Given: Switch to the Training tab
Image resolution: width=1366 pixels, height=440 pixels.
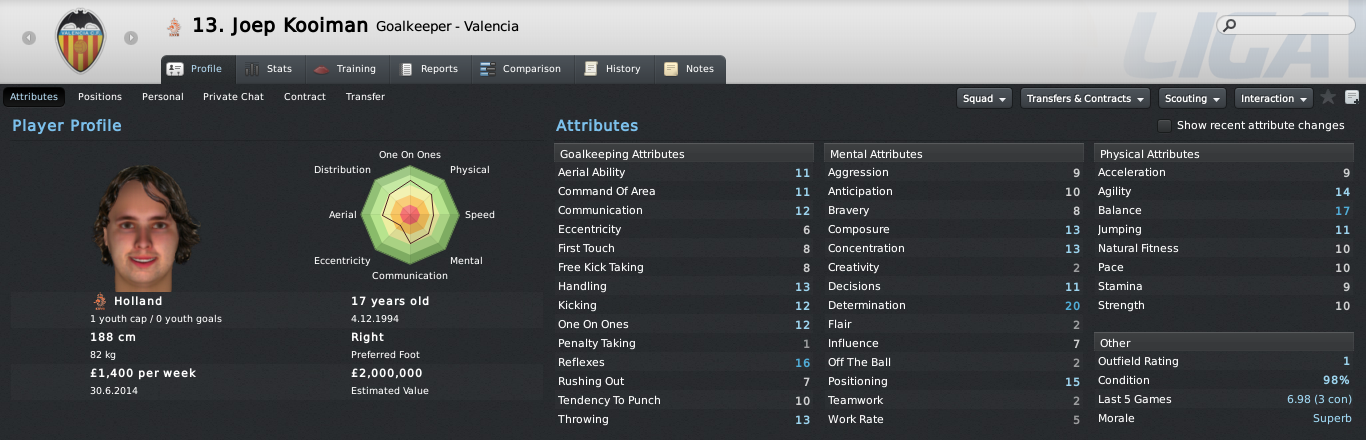Looking at the screenshot, I should [x=345, y=69].
